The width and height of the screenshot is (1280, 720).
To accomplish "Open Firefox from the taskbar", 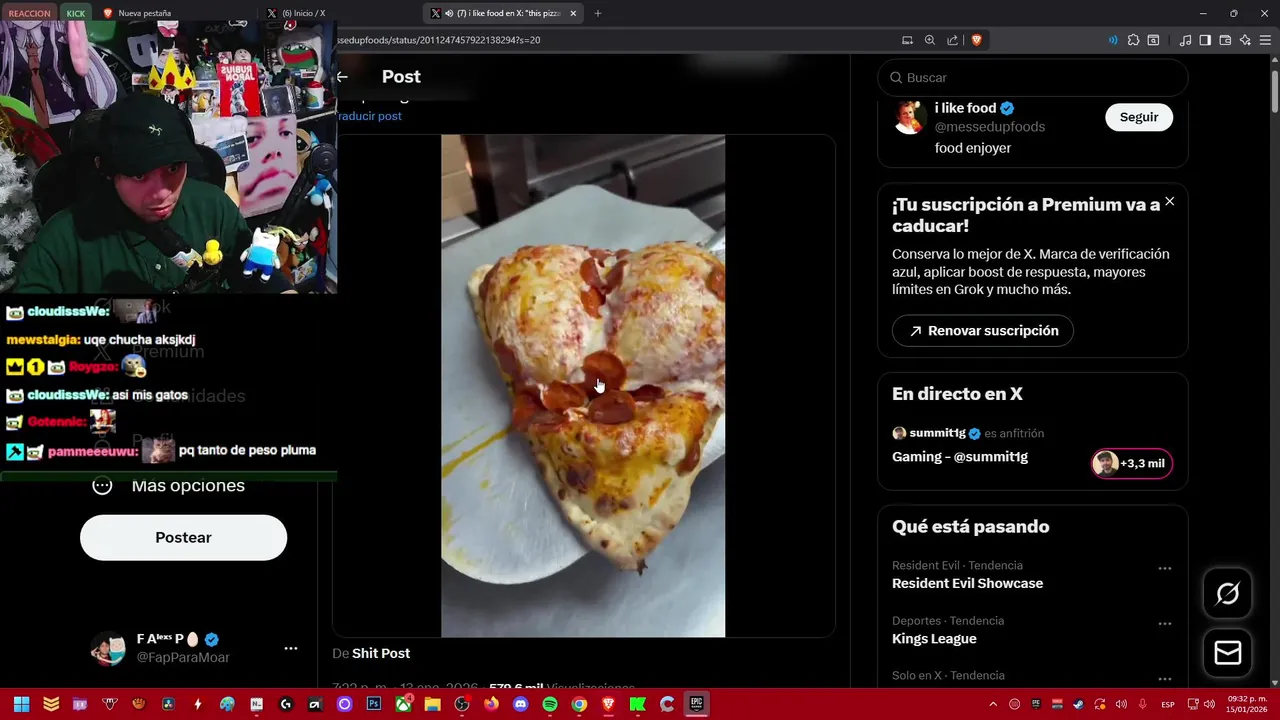I will [491, 704].
